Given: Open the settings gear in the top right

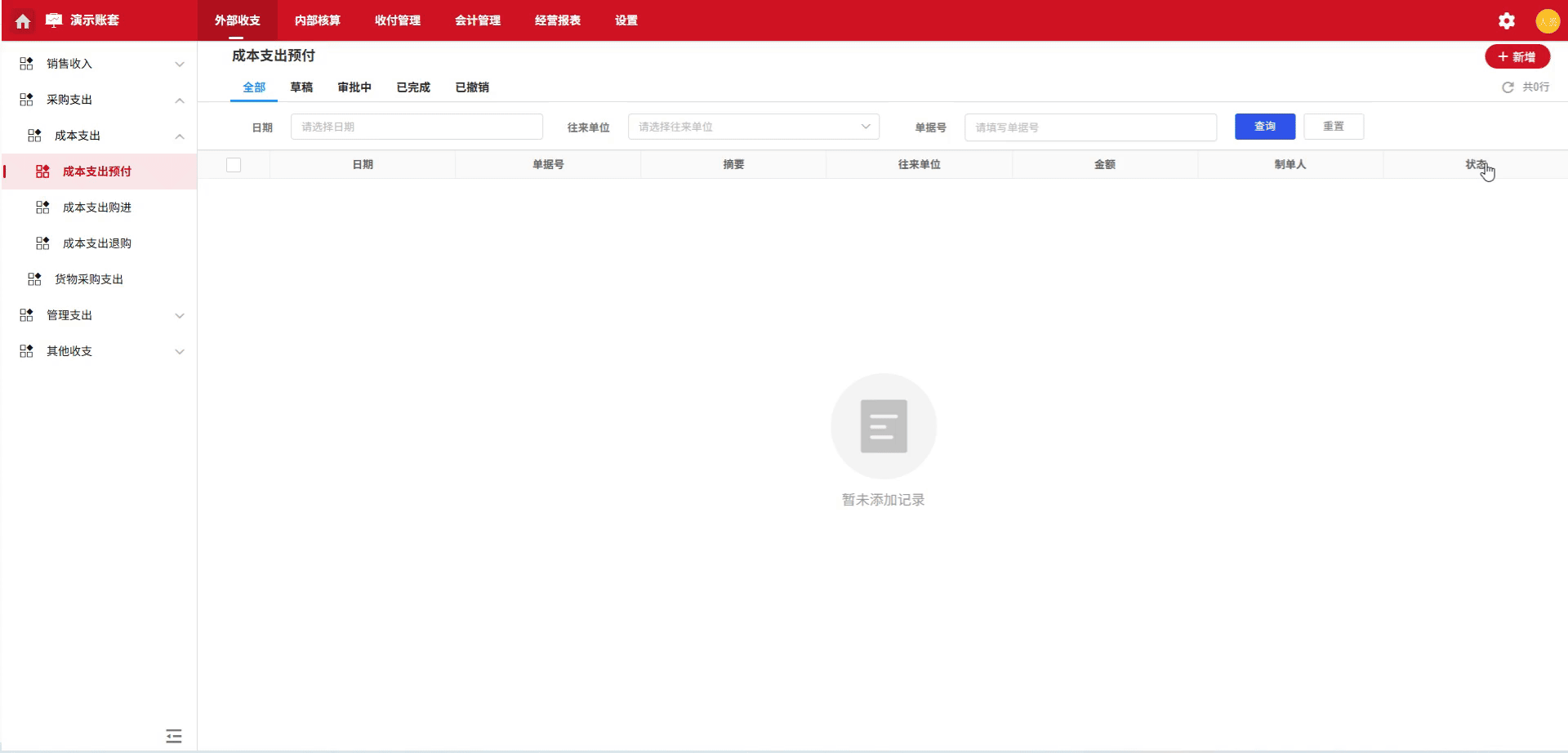Looking at the screenshot, I should click(1506, 20).
